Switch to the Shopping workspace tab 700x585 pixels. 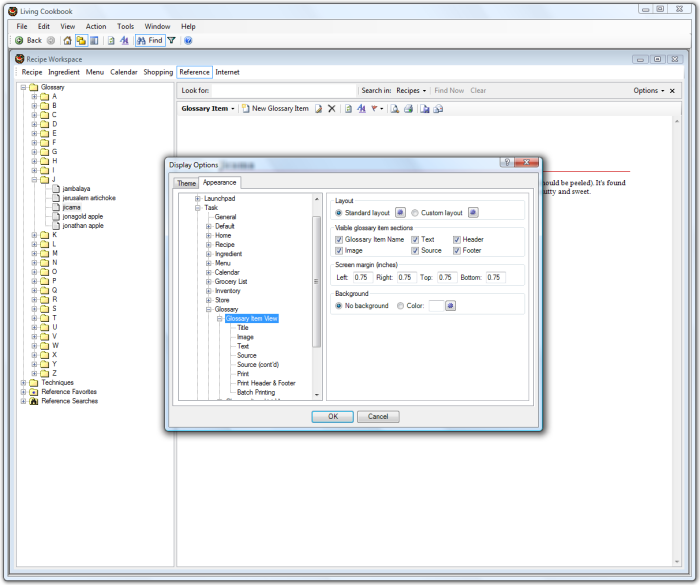pos(158,72)
